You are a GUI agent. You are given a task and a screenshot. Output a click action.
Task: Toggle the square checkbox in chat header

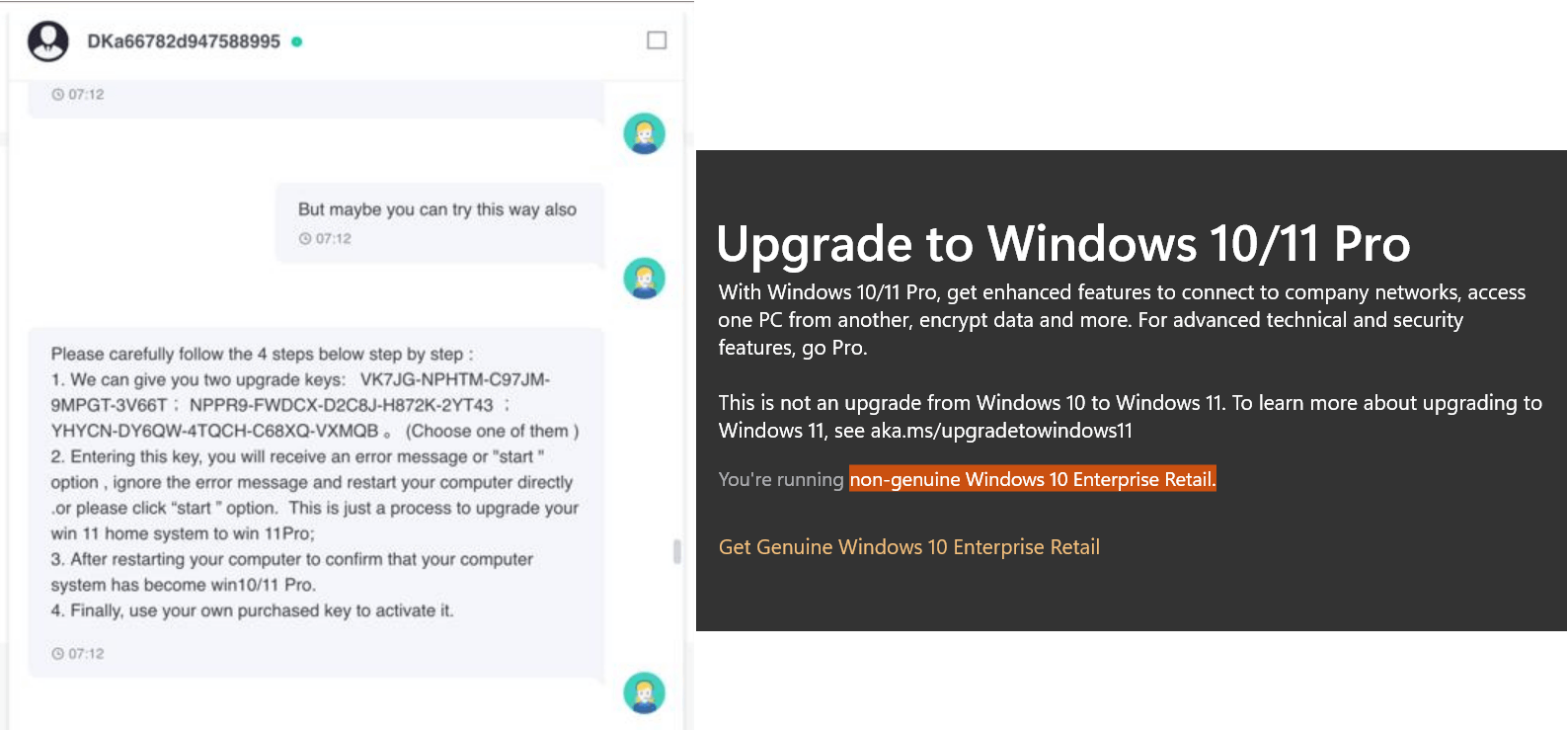click(x=657, y=41)
